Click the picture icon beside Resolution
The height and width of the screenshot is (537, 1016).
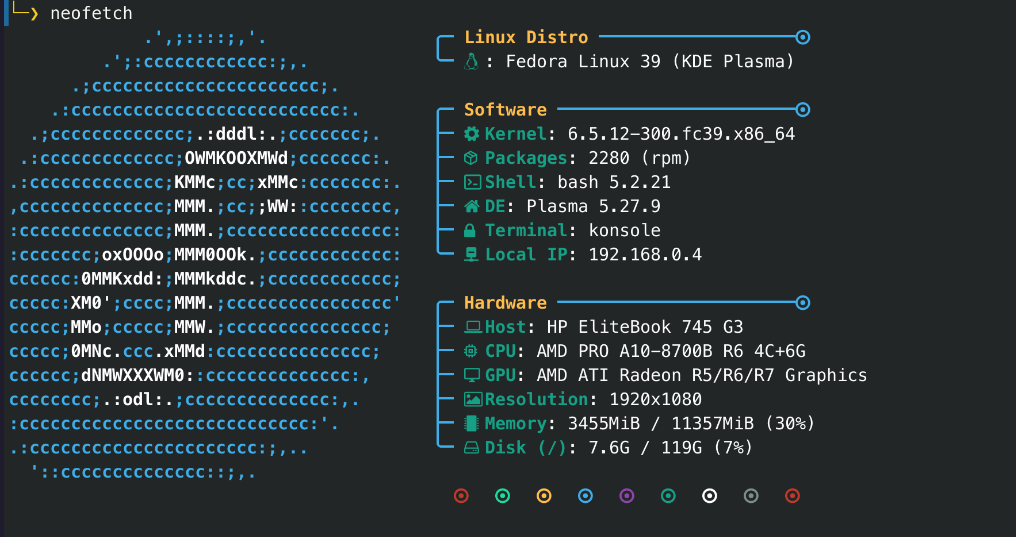pyautogui.click(x=472, y=399)
